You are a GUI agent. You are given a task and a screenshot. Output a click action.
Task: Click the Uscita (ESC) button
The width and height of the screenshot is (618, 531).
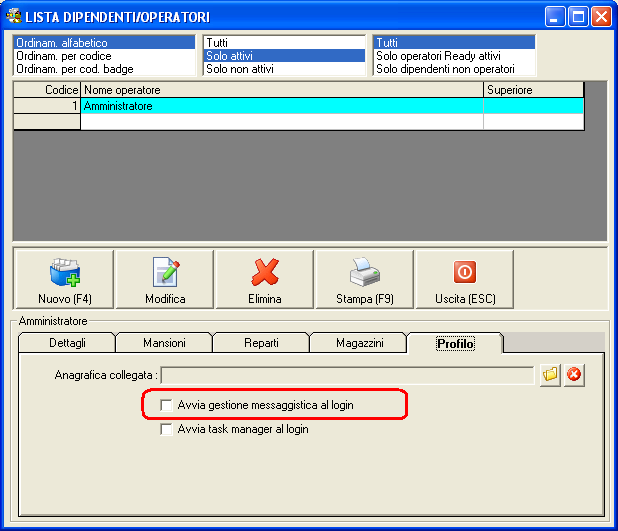465,279
